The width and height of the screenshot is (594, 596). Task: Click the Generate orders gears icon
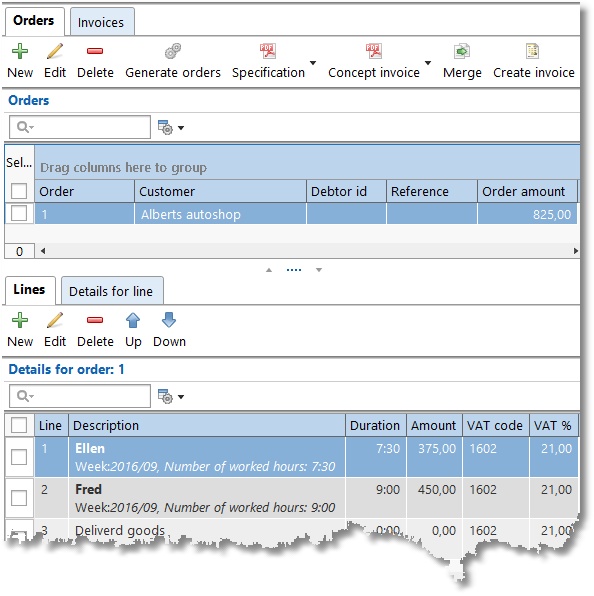click(x=173, y=51)
